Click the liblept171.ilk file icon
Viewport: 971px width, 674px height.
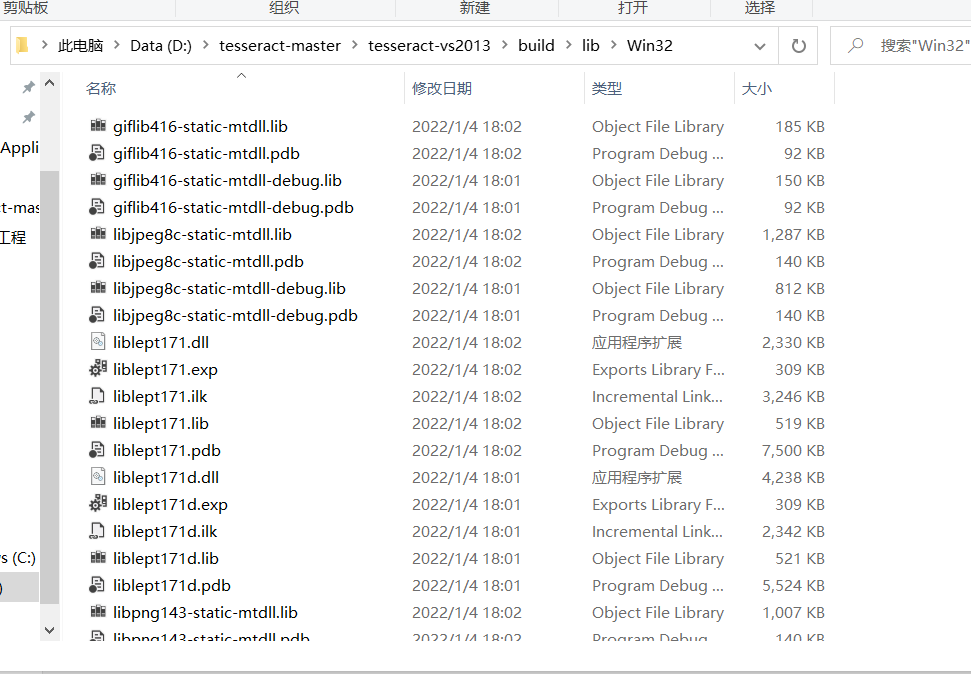(98, 396)
